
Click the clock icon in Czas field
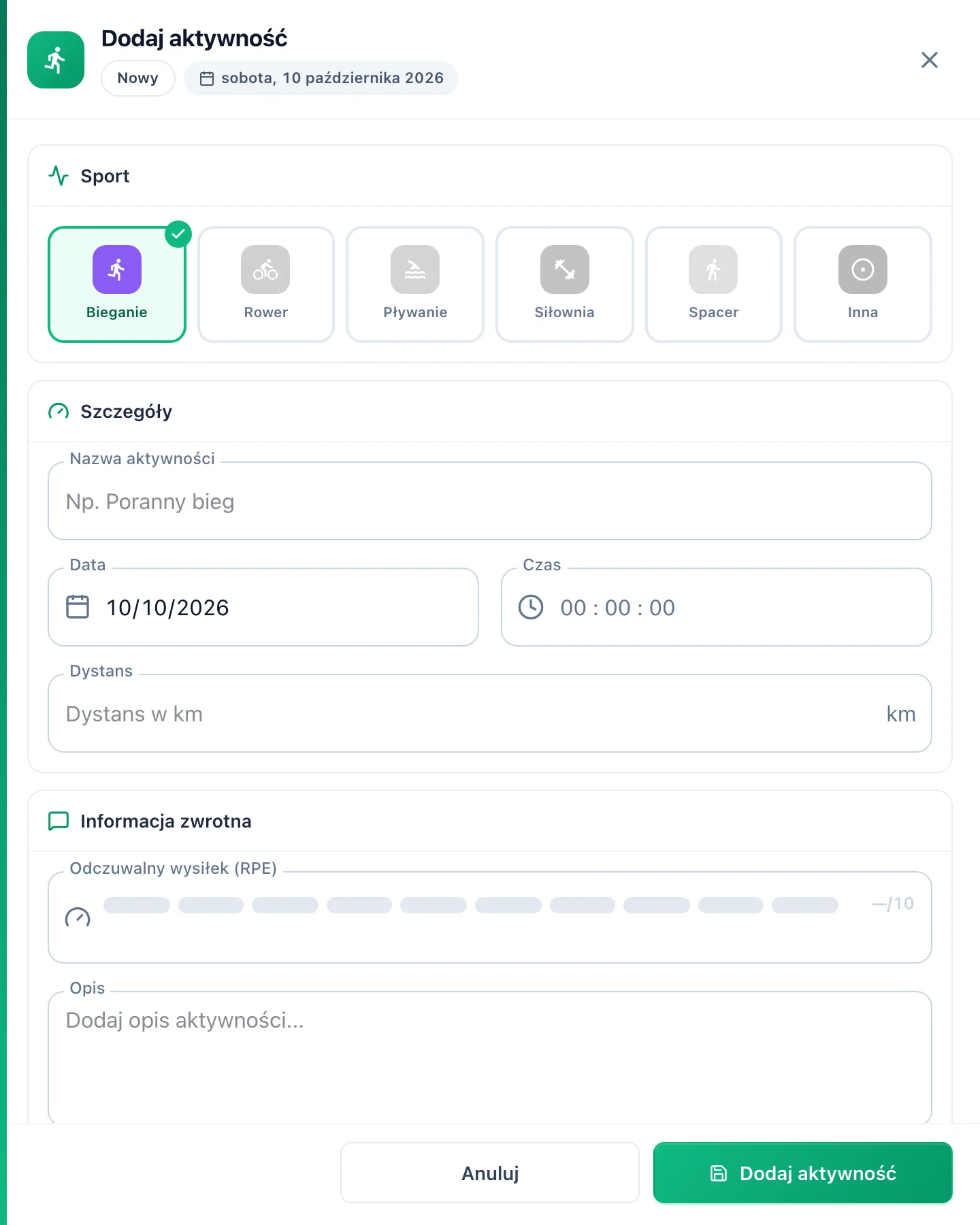531,607
